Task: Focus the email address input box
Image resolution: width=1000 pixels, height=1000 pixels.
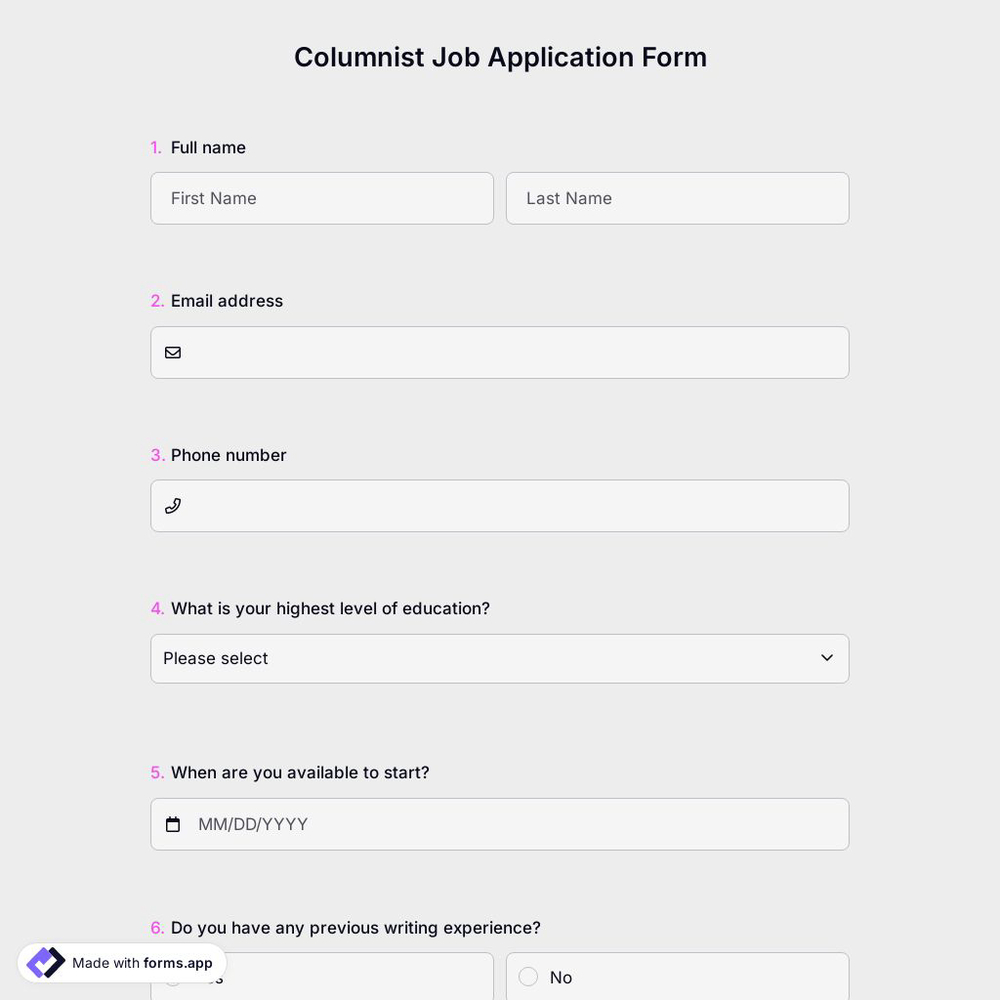Action: click(x=500, y=352)
